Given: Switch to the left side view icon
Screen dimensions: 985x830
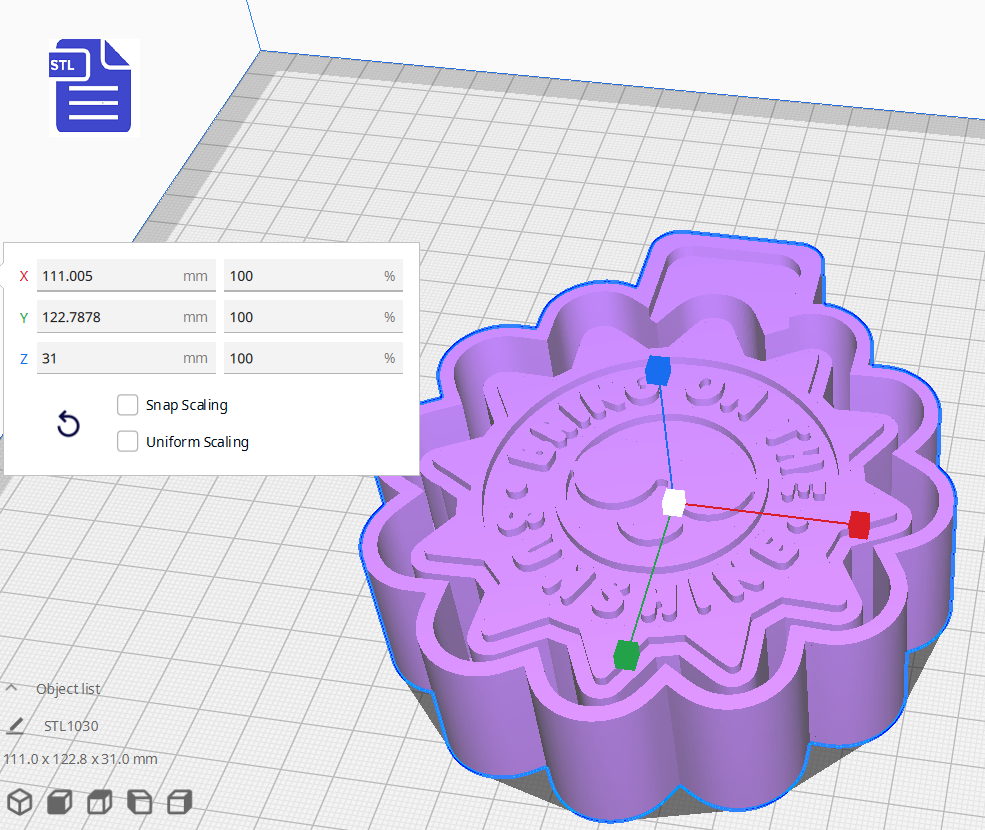Looking at the screenshot, I should click(139, 801).
